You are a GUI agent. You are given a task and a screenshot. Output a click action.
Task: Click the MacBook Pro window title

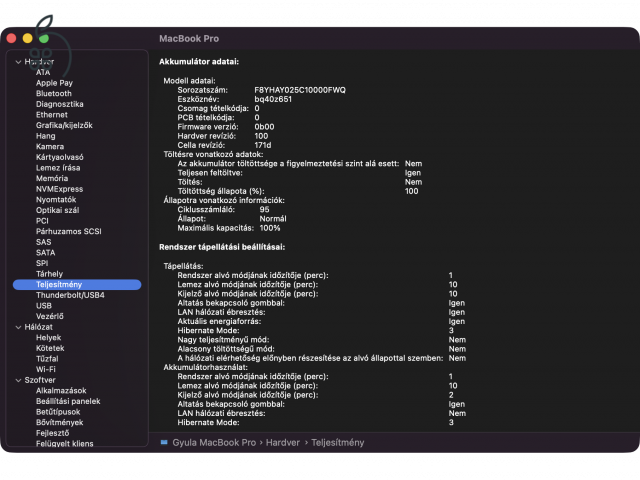pos(189,39)
